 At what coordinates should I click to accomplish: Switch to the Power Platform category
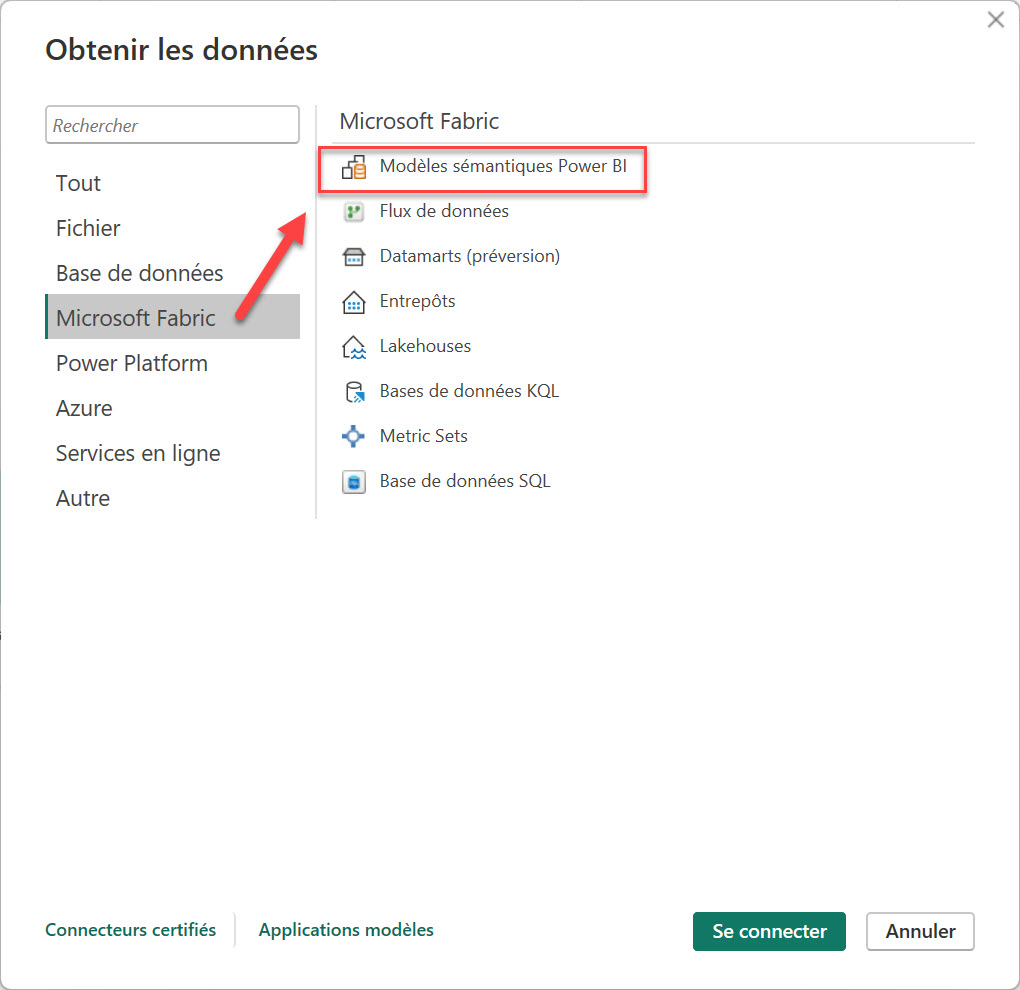tap(172, 363)
